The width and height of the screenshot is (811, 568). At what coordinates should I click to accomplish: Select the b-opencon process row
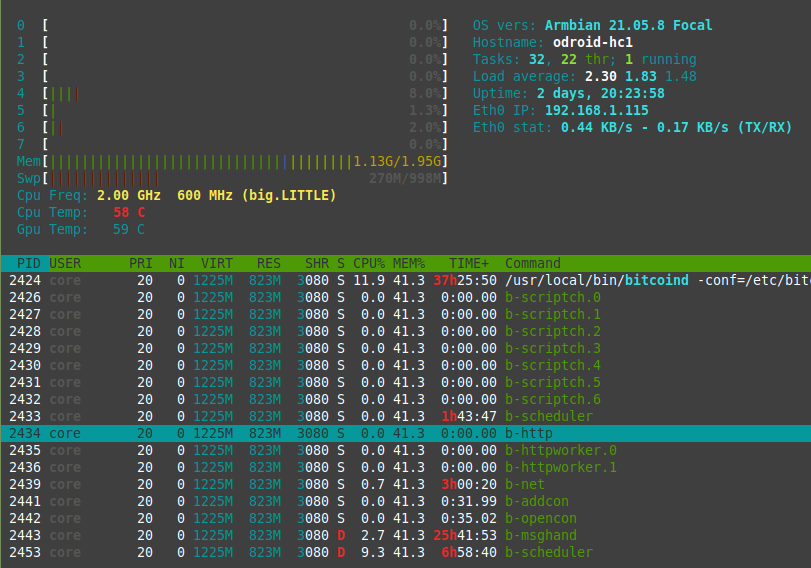(x=406, y=518)
